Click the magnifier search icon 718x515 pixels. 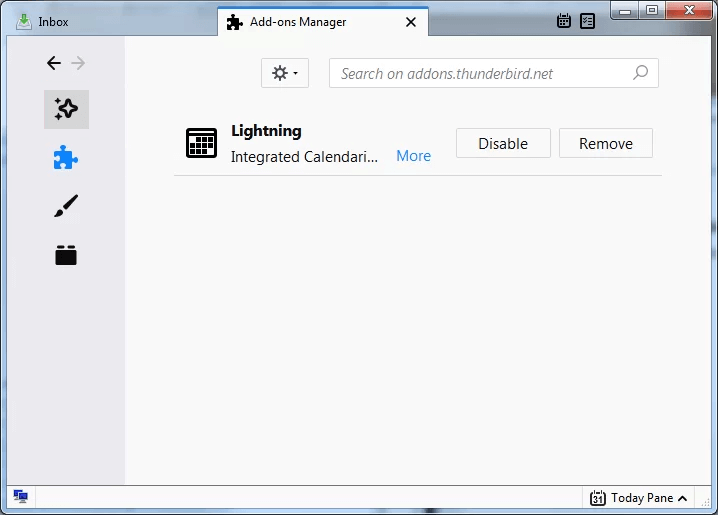[x=641, y=72]
